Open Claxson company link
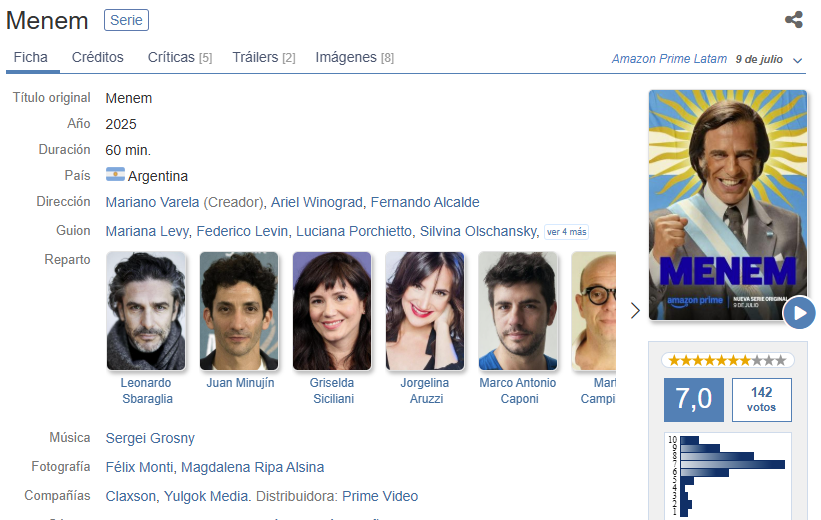This screenshot has width=821, height=520. click(131, 496)
